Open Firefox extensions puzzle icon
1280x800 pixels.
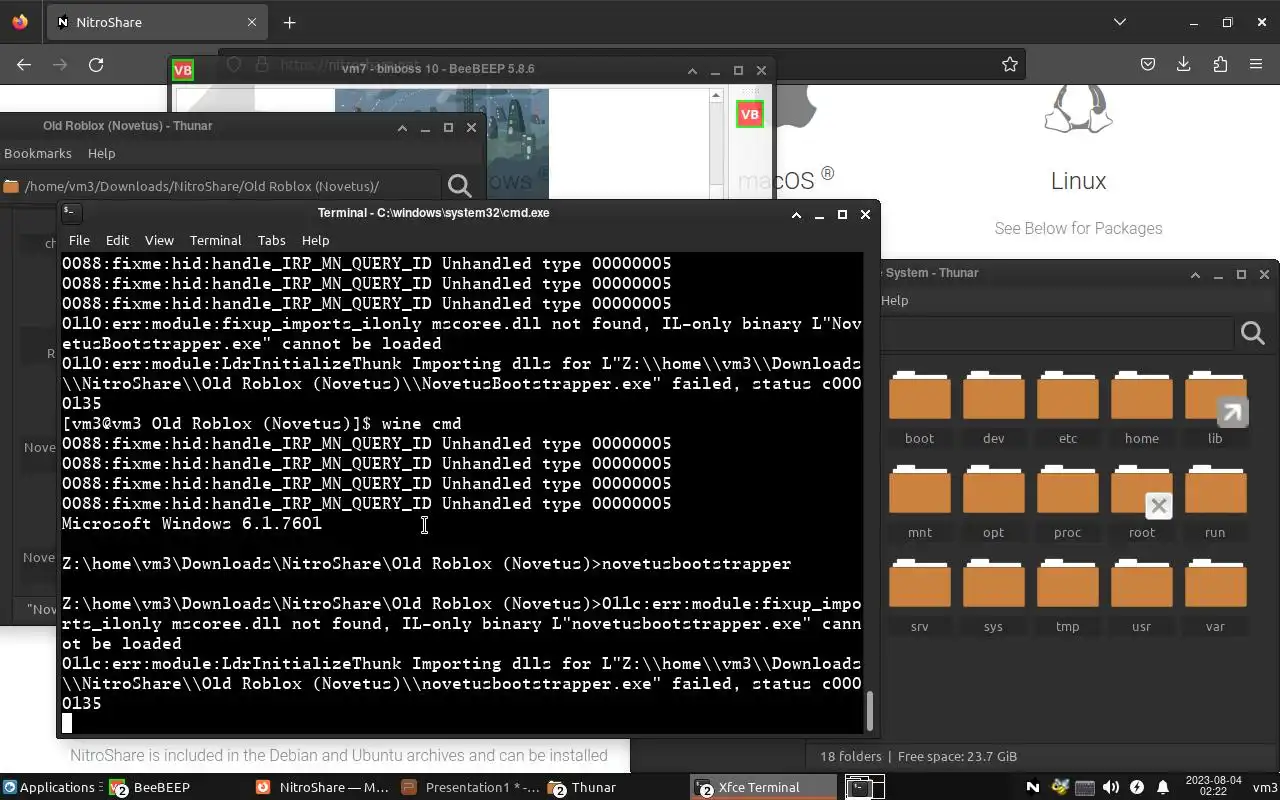tap(1220, 65)
